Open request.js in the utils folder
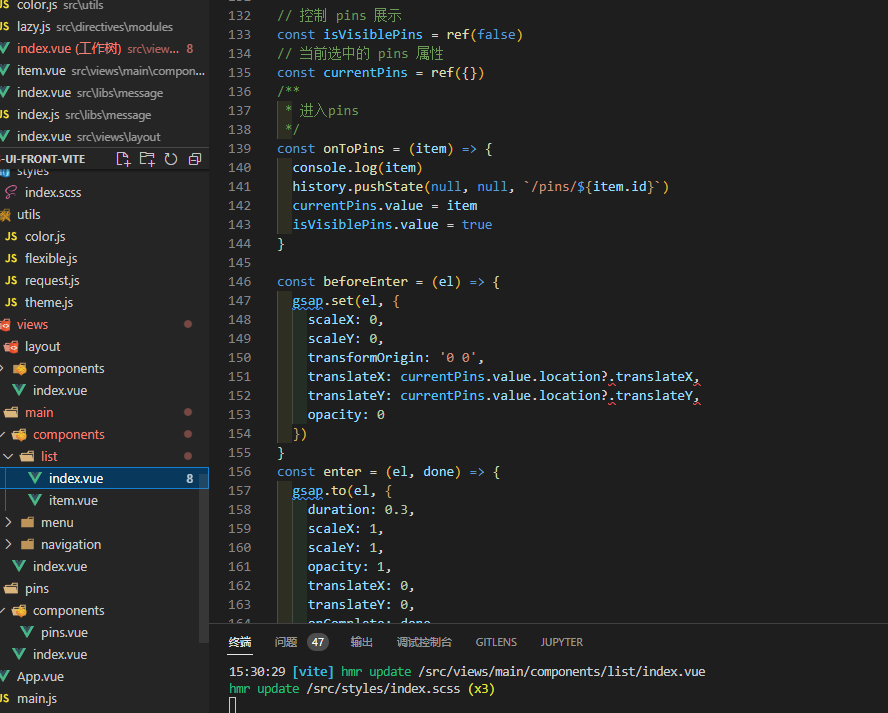This screenshot has width=888, height=713. coord(52,280)
